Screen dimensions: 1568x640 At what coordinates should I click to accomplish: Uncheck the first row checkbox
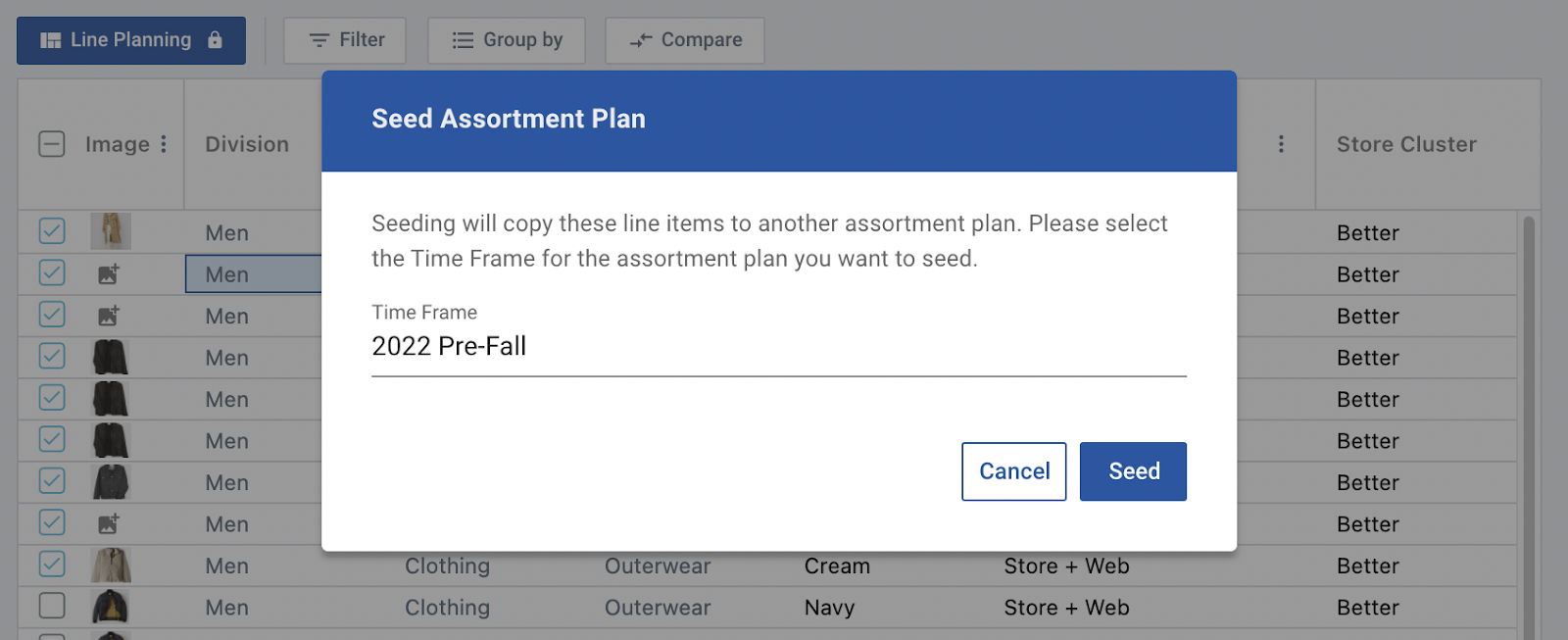(52, 231)
